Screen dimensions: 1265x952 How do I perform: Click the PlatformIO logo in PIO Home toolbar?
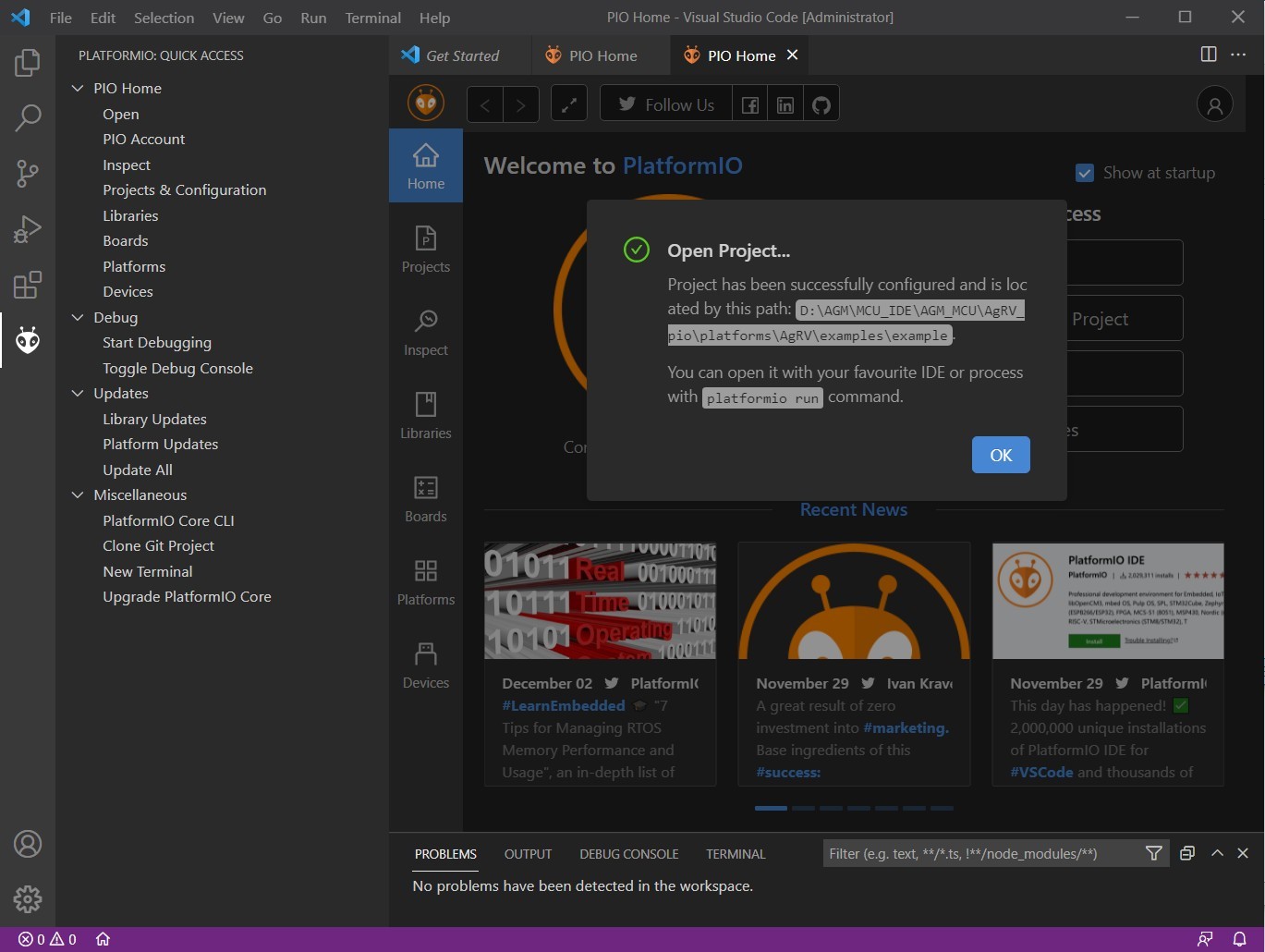tap(426, 104)
